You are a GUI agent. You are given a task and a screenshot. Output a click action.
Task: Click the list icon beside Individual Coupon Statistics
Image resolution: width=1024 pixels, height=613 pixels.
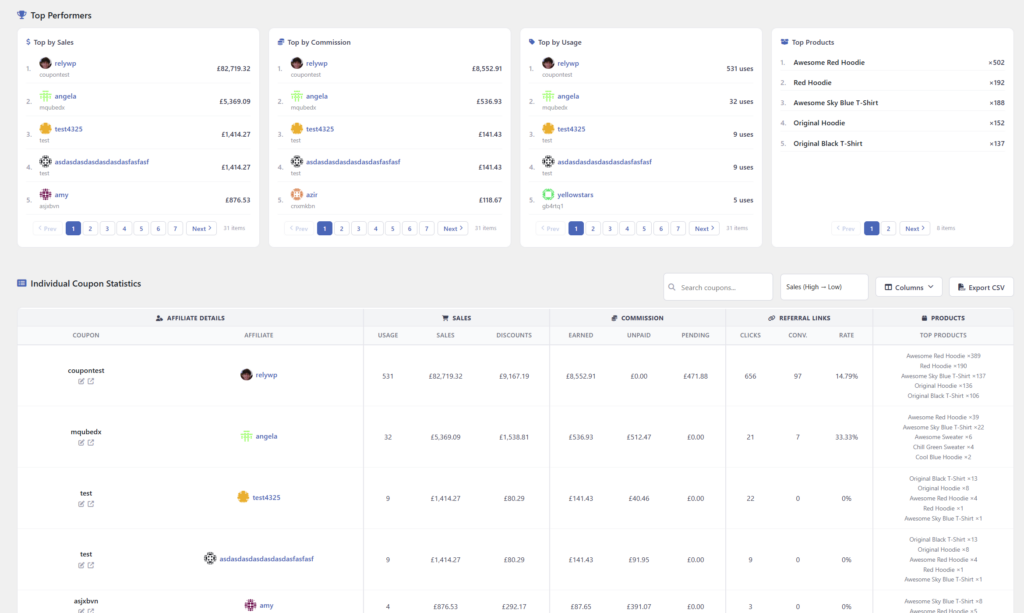(x=22, y=284)
